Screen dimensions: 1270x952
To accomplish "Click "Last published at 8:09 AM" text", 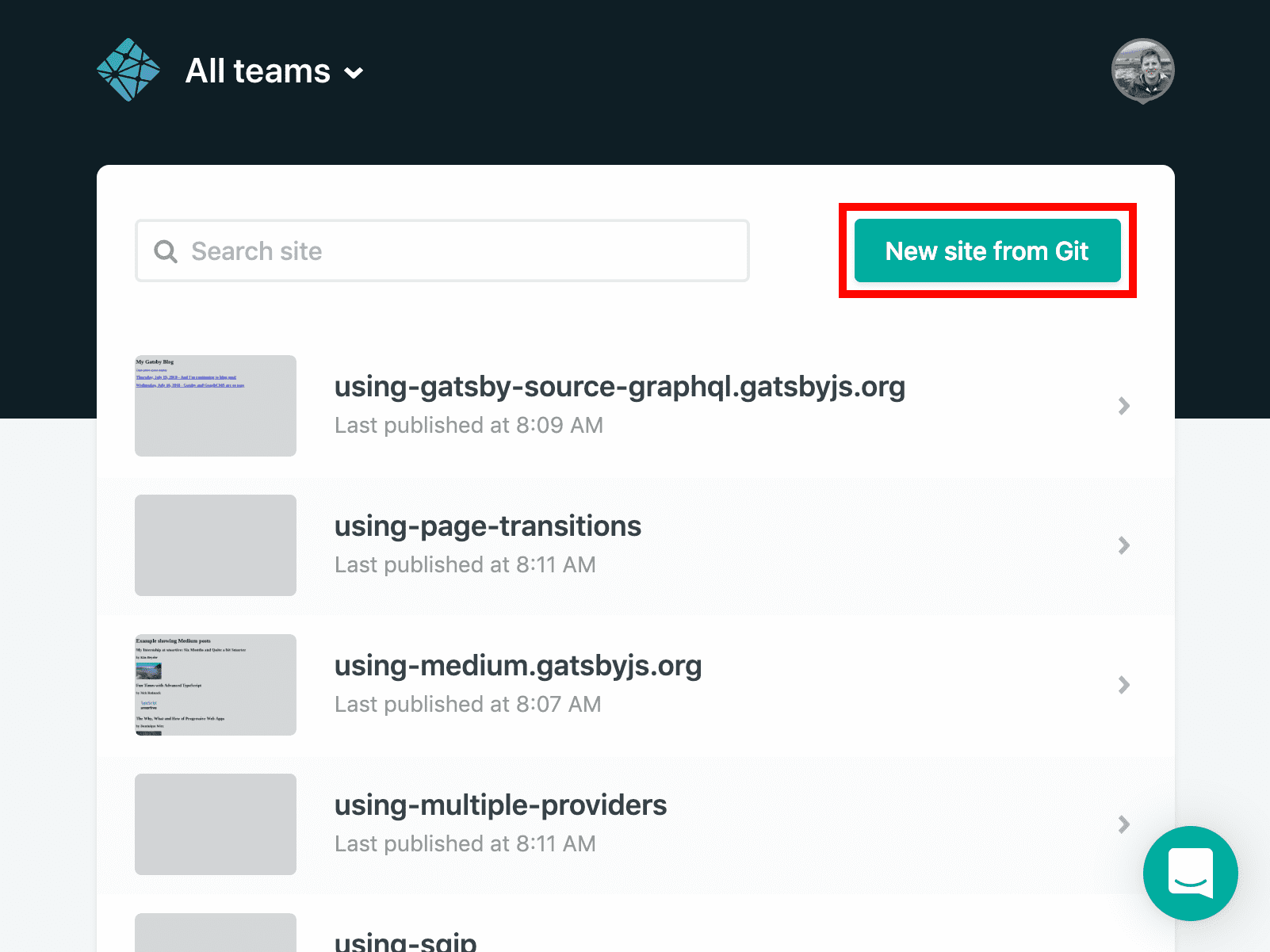I will coord(469,426).
